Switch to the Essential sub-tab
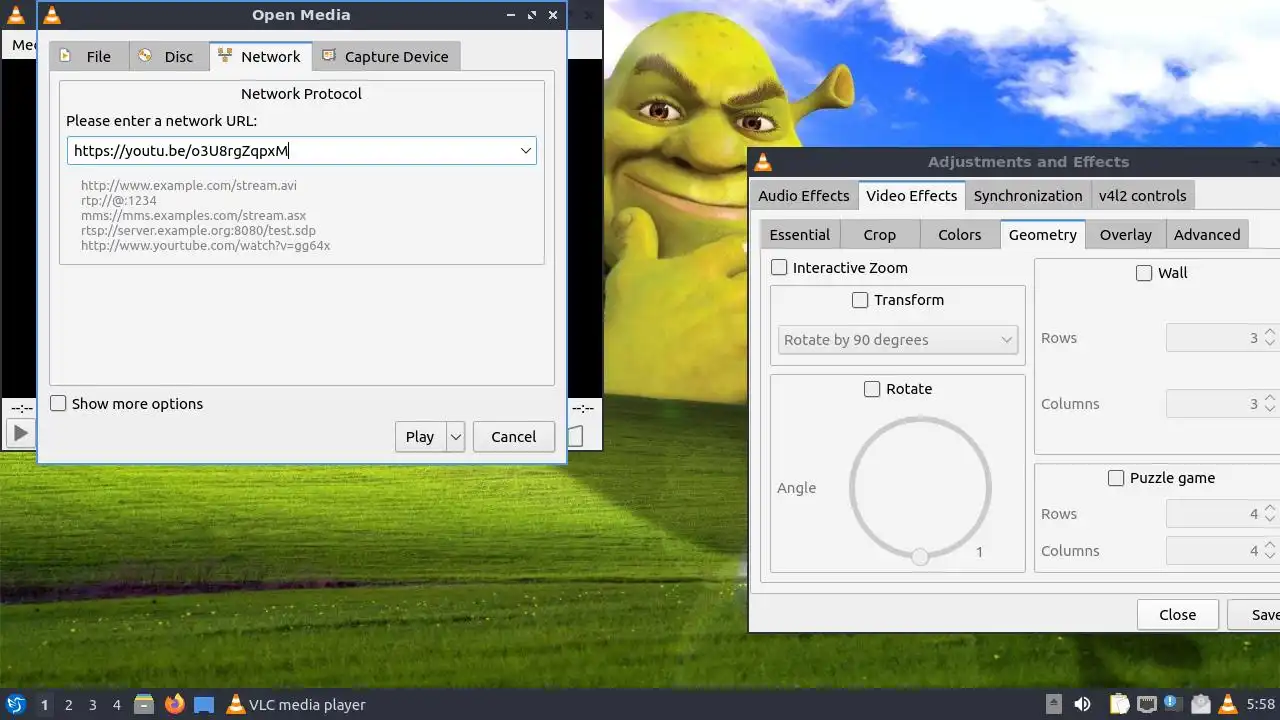1280x720 pixels. click(x=799, y=234)
